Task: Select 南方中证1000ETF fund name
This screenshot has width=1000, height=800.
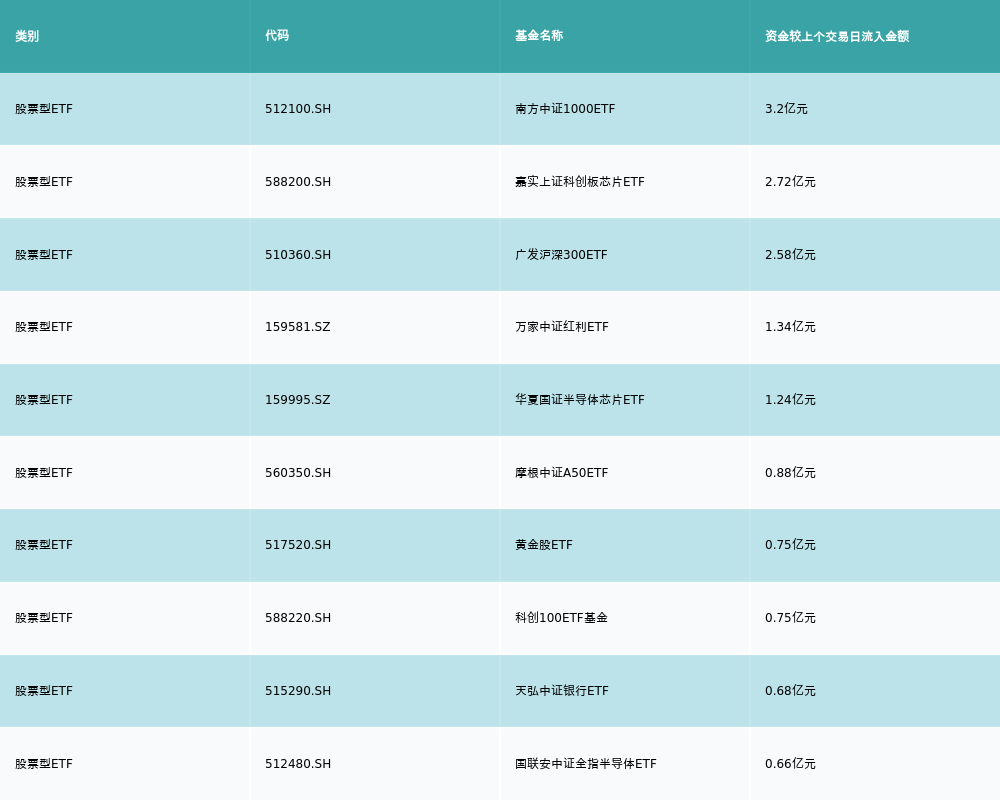Action: click(x=565, y=109)
